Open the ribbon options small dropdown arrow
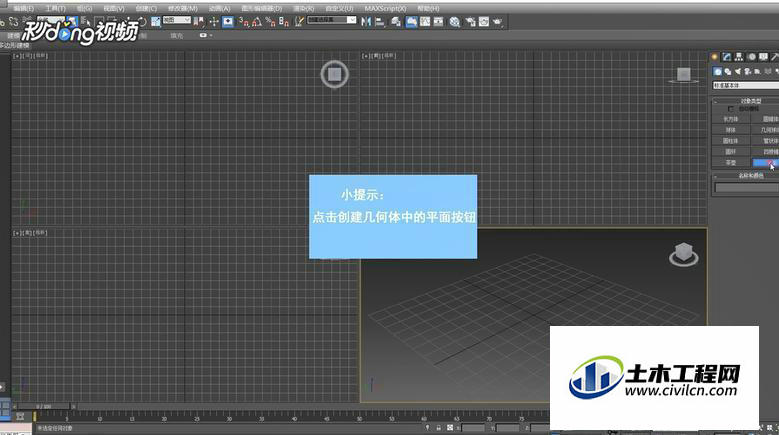The height and width of the screenshot is (435, 779). click(x=211, y=35)
